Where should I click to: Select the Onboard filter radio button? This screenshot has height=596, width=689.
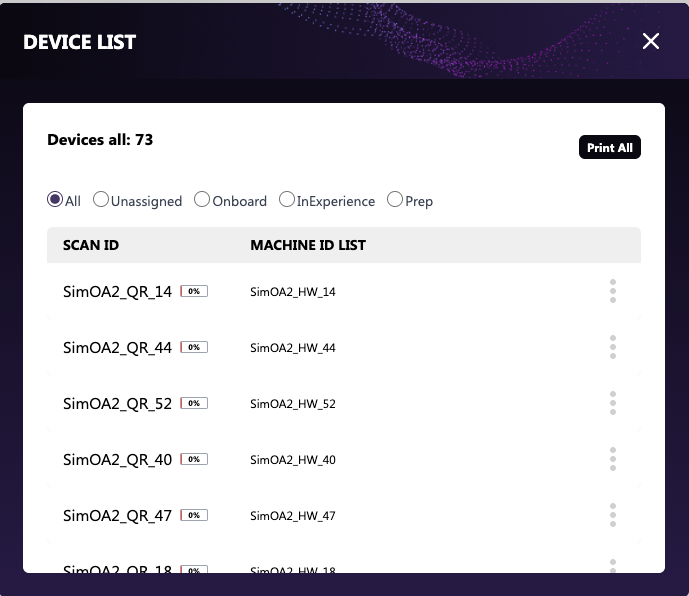coord(202,200)
